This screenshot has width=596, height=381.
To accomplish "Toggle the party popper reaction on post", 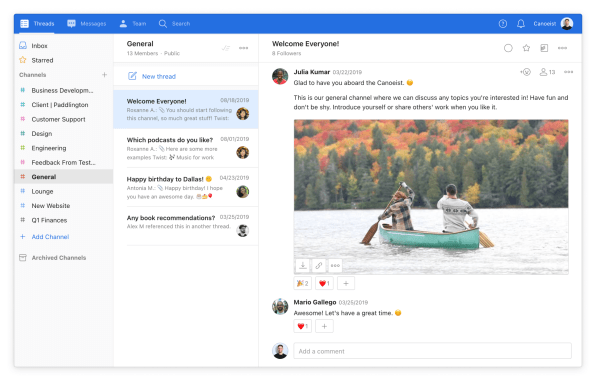I will [x=303, y=283].
